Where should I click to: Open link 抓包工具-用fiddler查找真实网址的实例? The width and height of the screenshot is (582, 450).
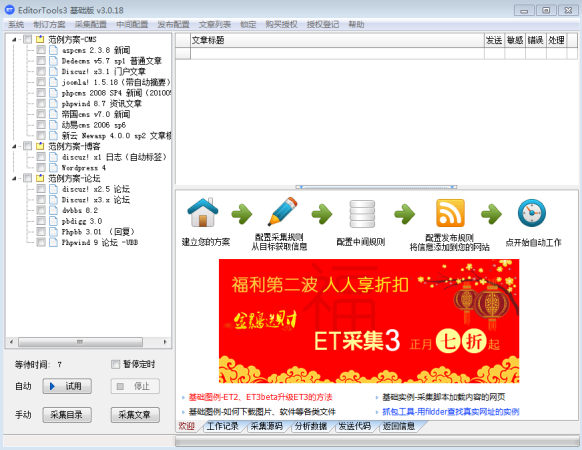pyautogui.click(x=451, y=411)
